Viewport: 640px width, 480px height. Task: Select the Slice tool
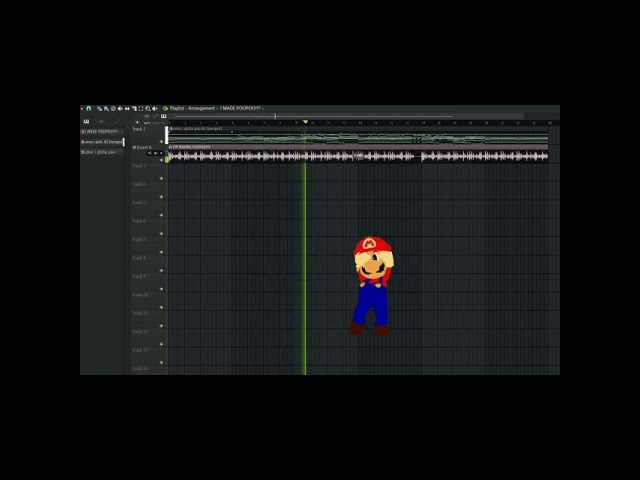(134, 109)
